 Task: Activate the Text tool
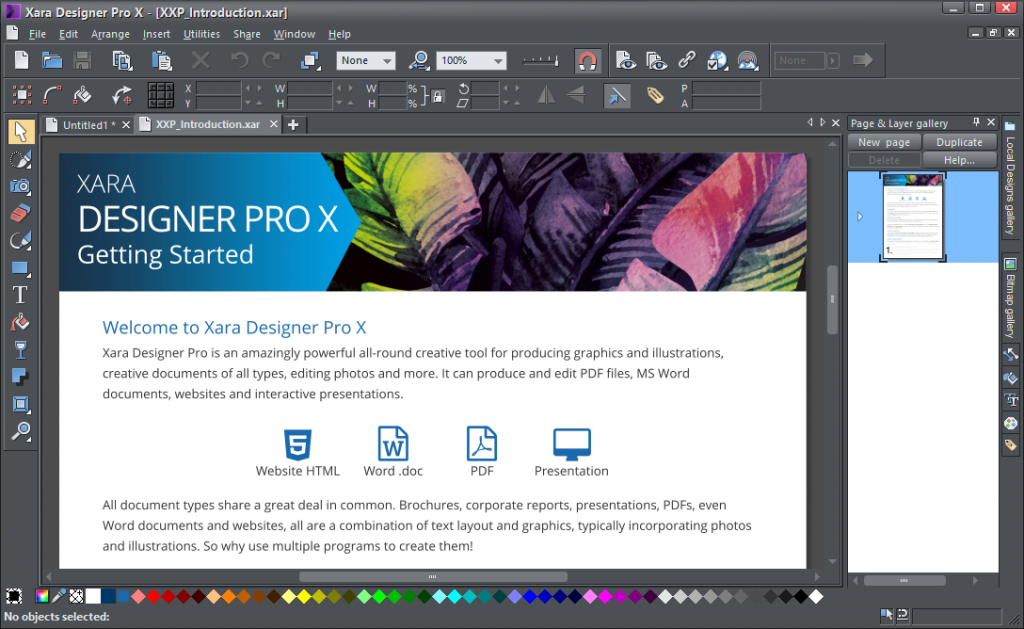[20, 295]
